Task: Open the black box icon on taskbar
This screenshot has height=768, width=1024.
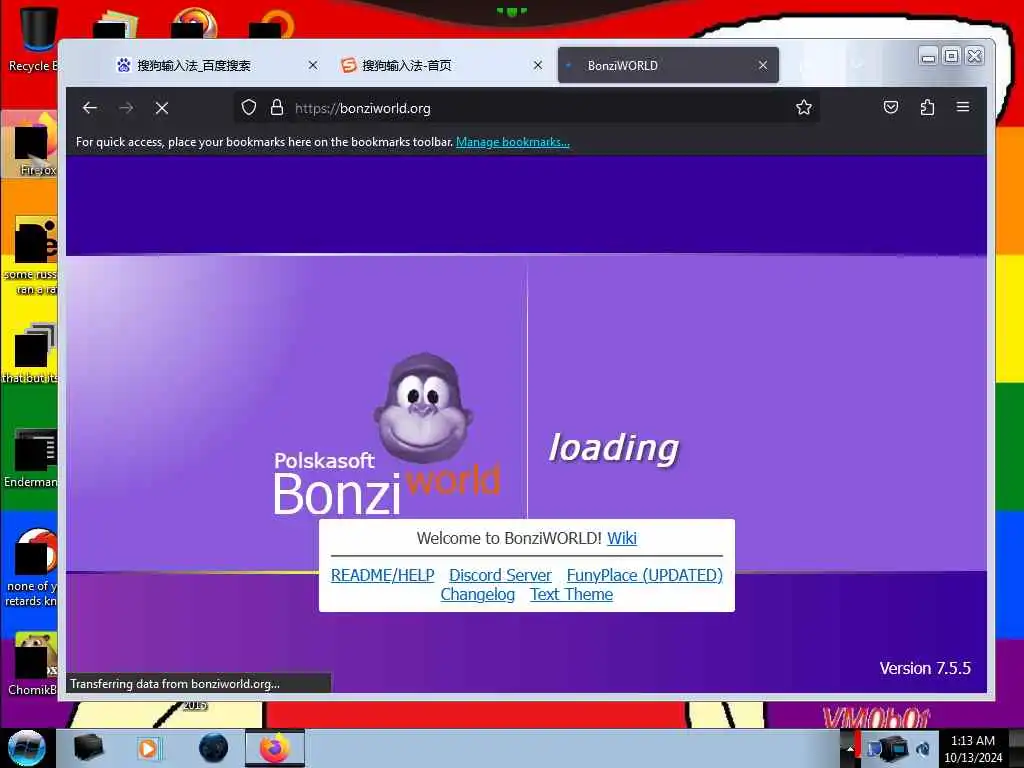Action: (88, 748)
